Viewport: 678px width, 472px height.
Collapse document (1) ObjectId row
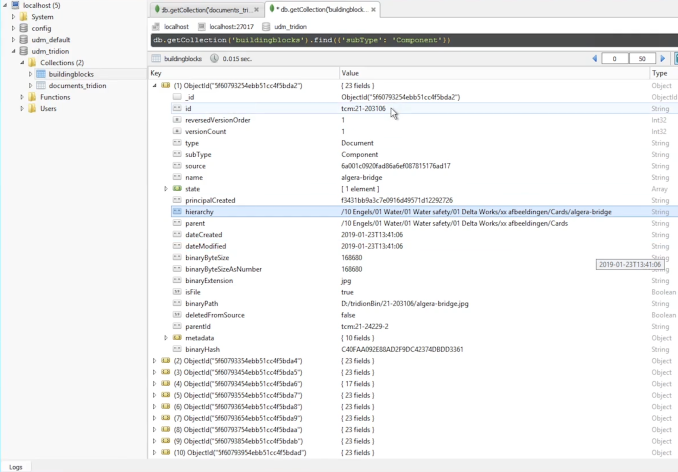pos(155,85)
